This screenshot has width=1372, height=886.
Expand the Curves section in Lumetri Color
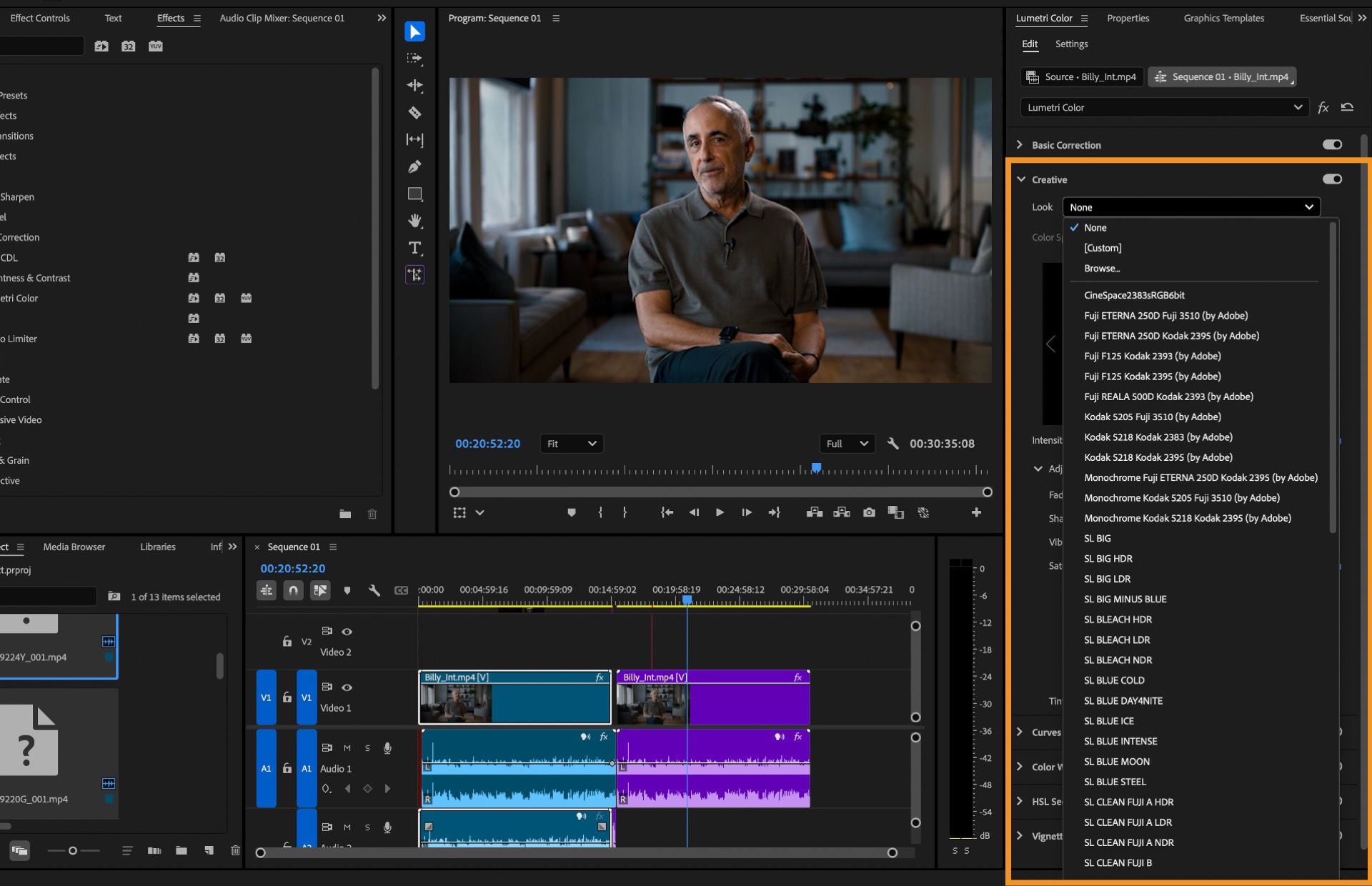(1020, 732)
